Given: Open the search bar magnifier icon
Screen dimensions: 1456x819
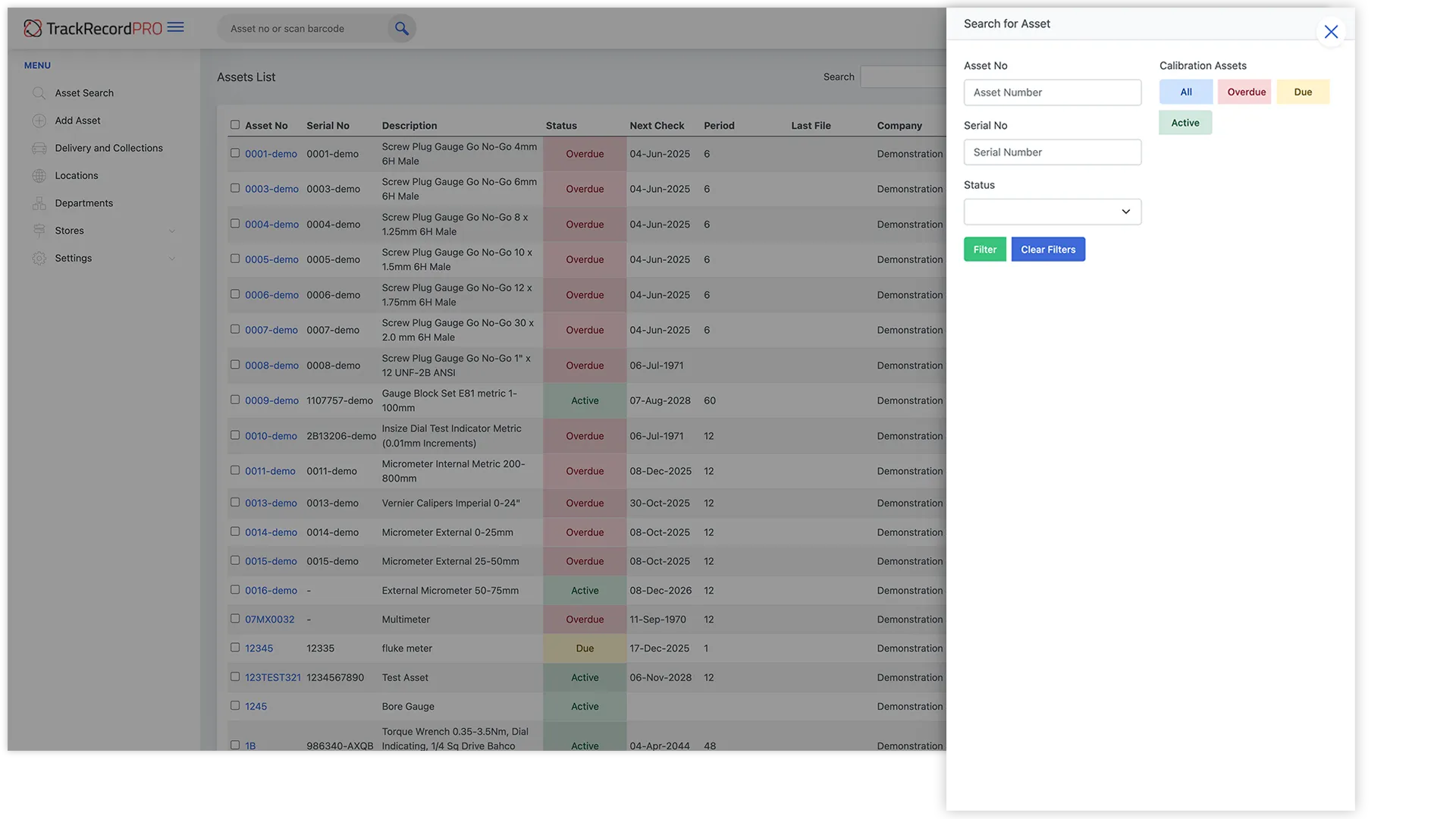Looking at the screenshot, I should coord(402,28).
